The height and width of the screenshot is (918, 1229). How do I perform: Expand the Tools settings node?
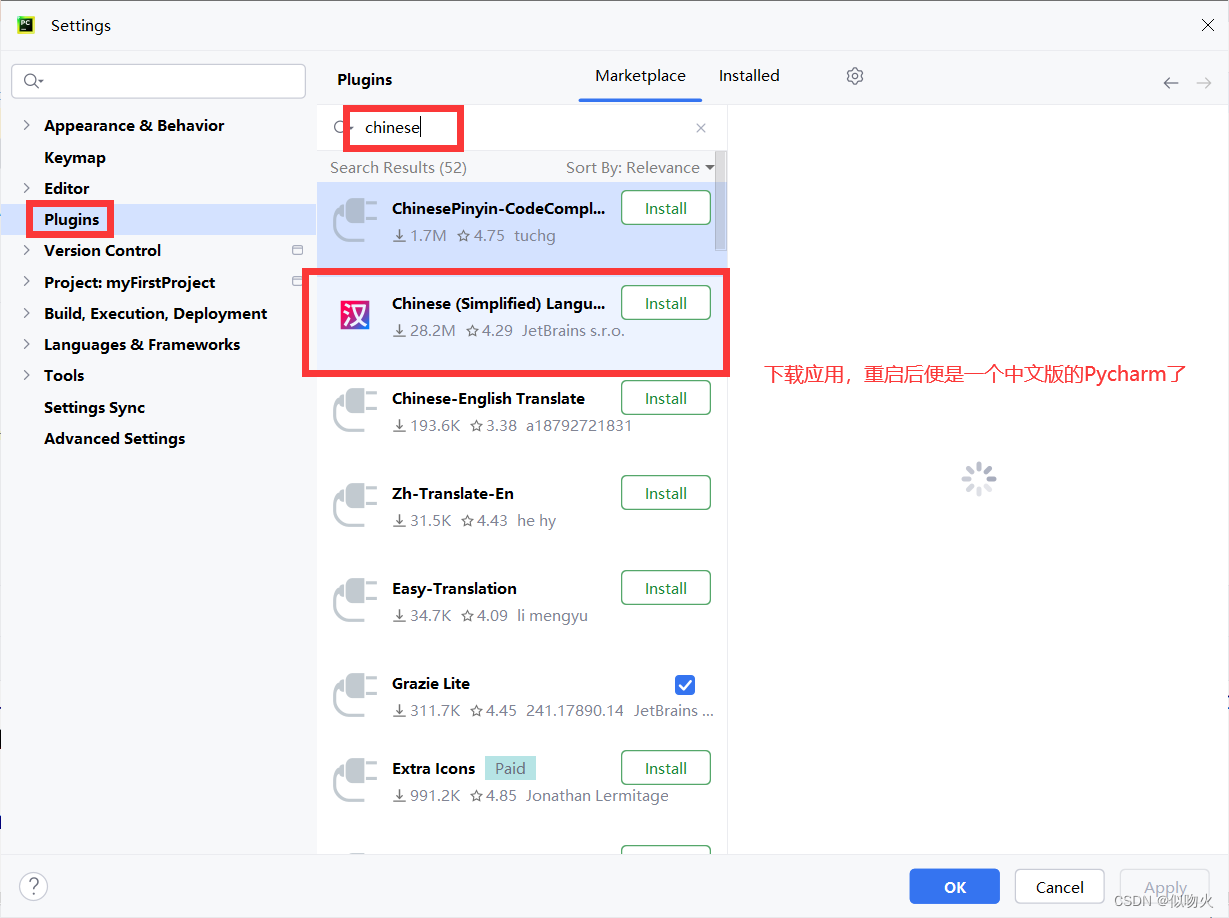click(27, 375)
